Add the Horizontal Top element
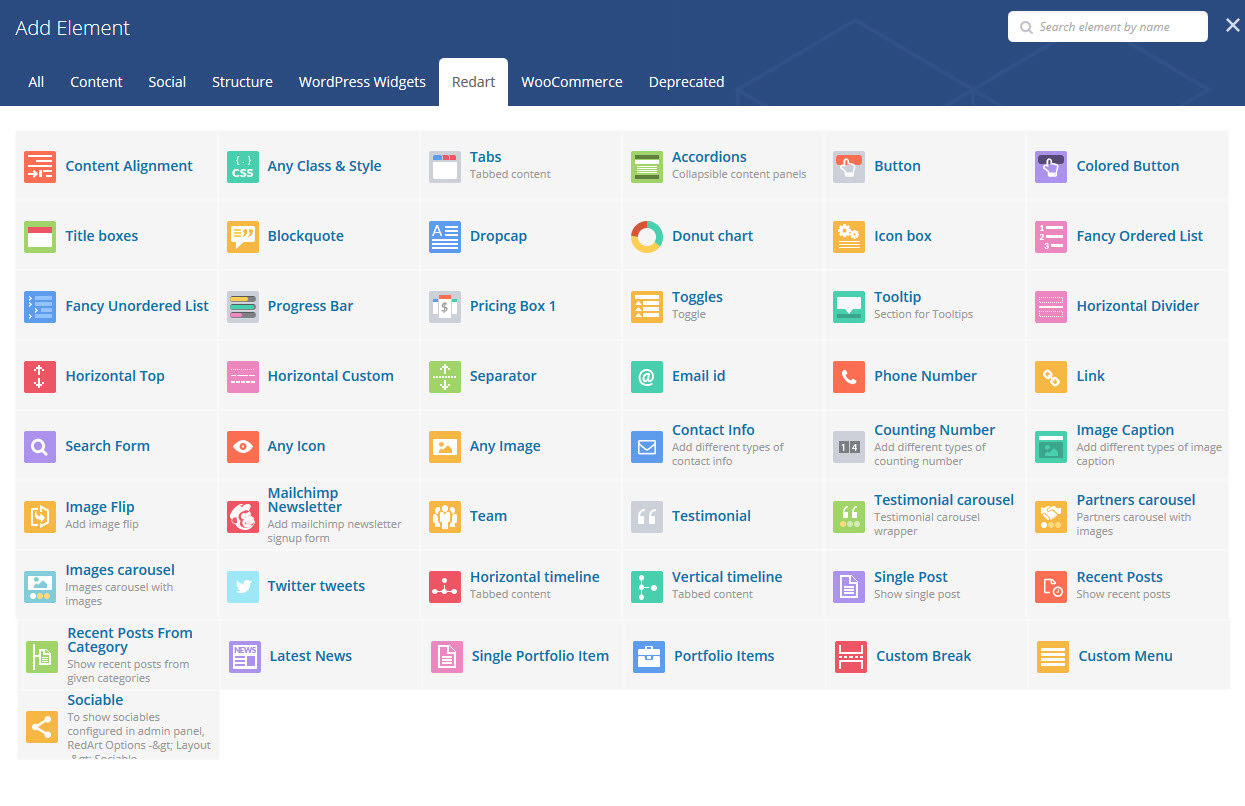1245x806 pixels. tap(117, 377)
